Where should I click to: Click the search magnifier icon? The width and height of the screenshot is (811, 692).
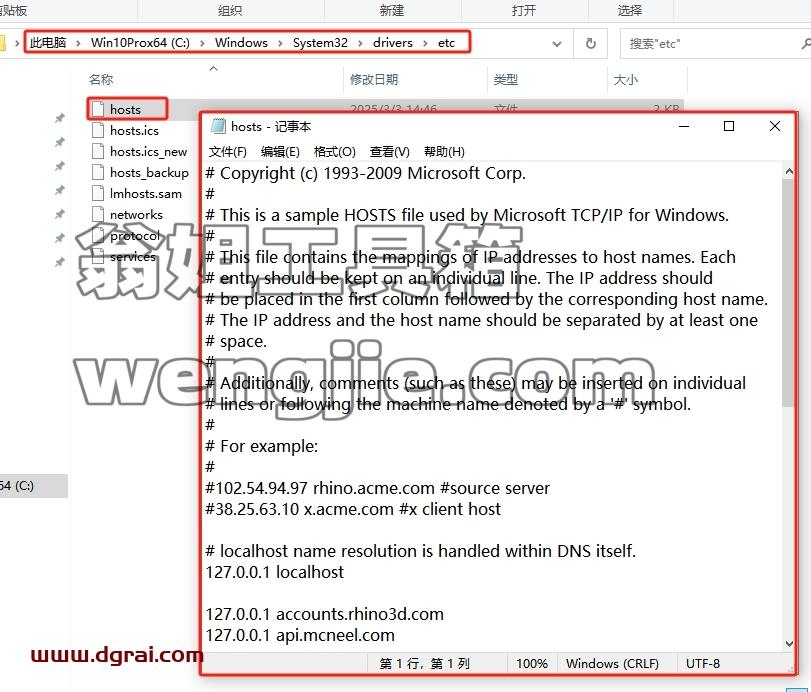coord(806,43)
